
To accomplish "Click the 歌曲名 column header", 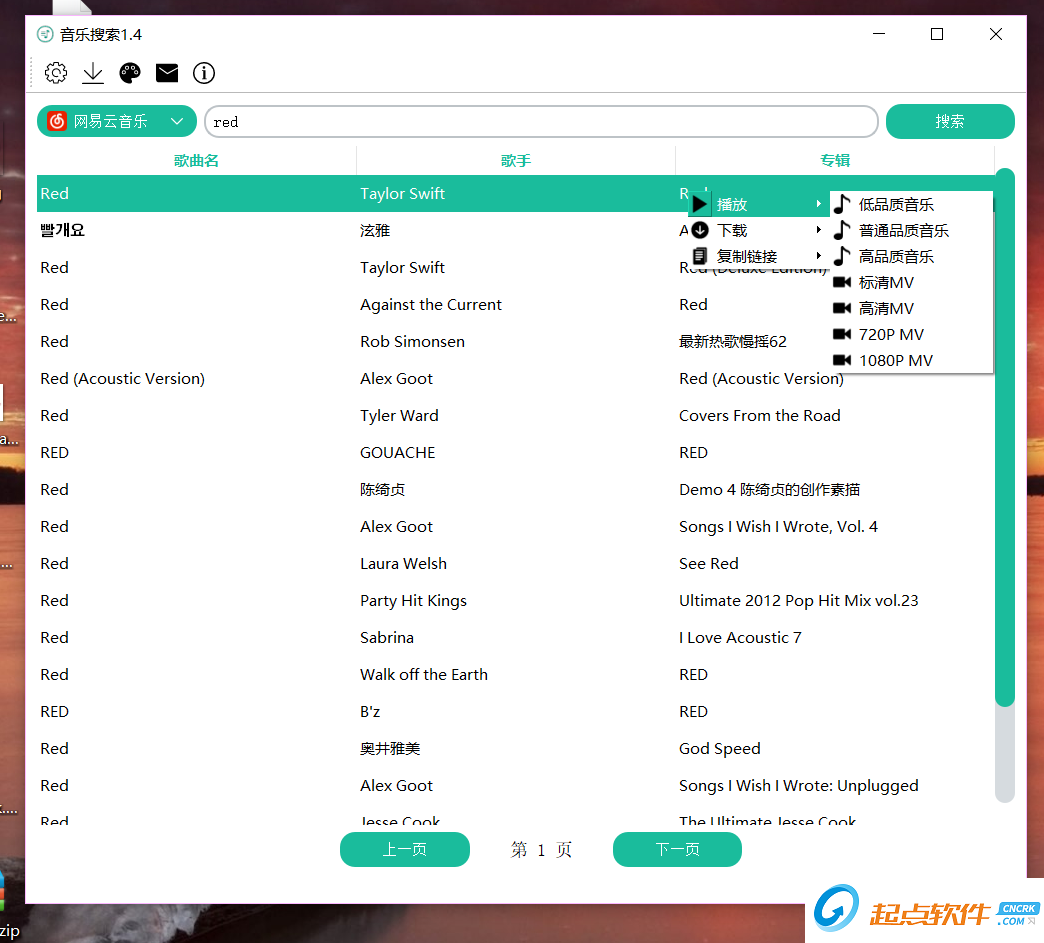I will 196,160.
